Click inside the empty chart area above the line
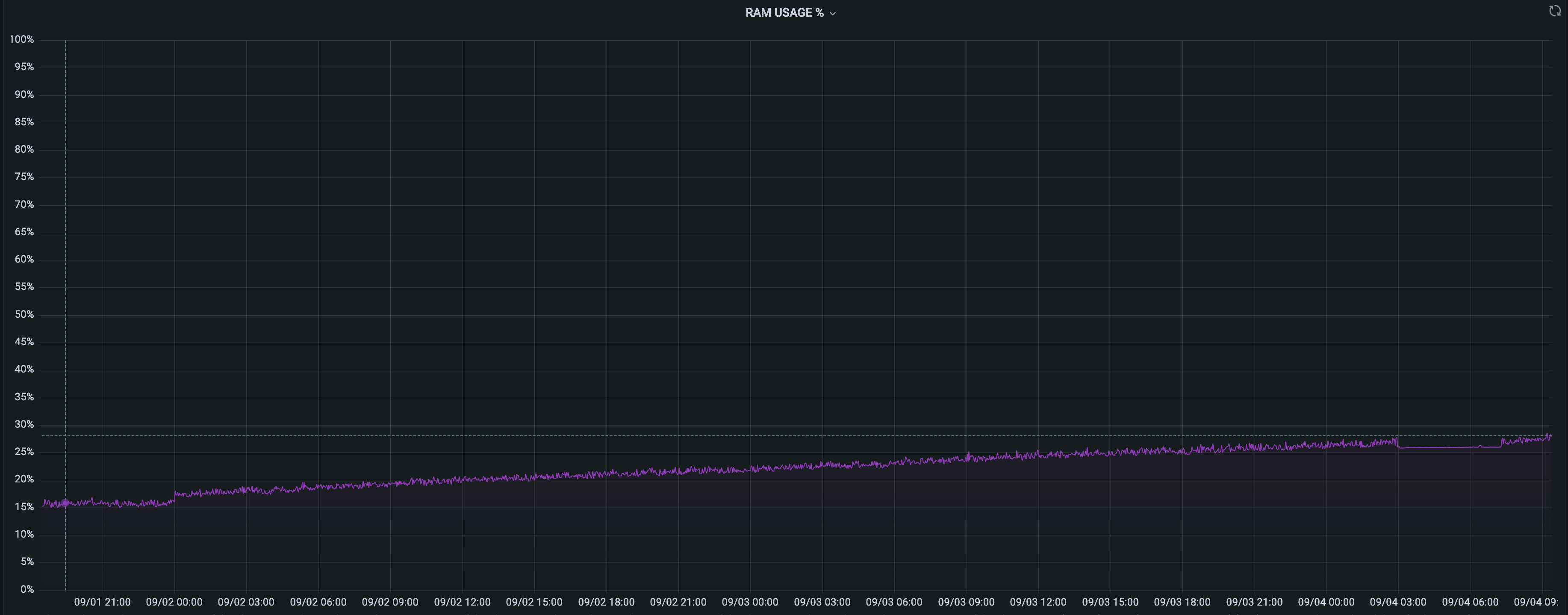Screen dimensions: 1568x615 [x=791, y=244]
